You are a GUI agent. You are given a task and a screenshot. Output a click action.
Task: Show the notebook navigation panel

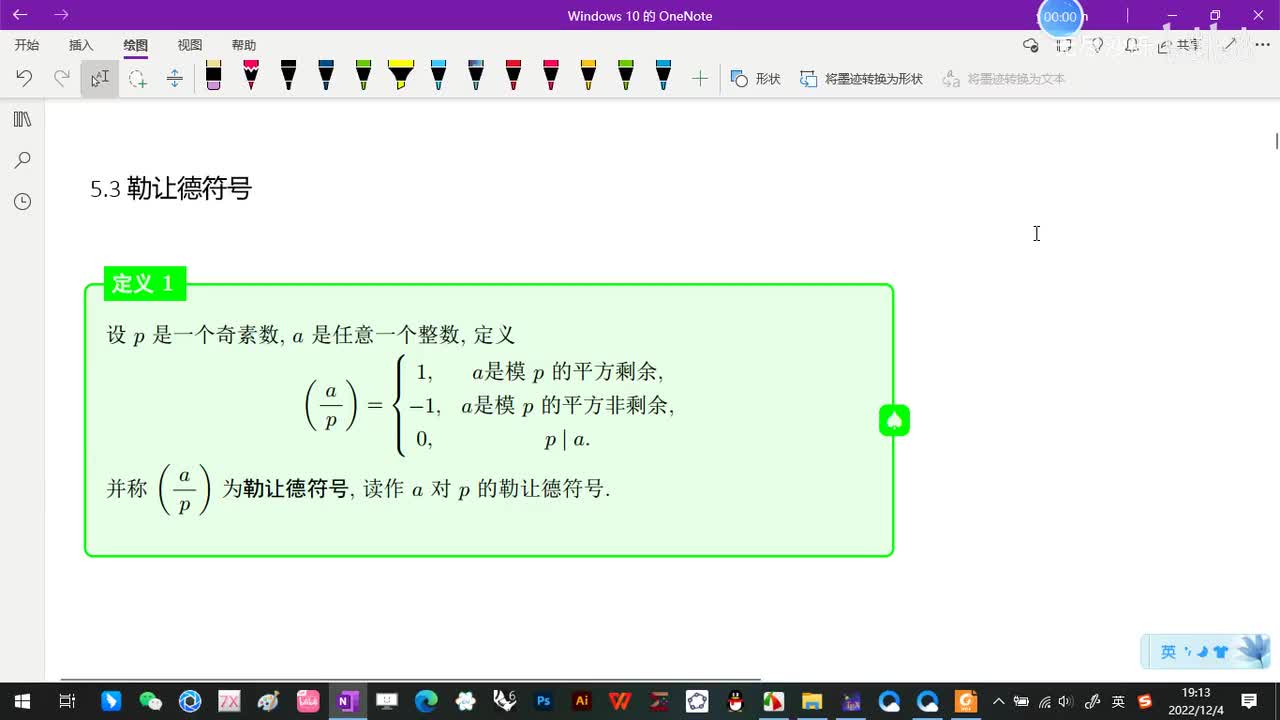(22, 119)
